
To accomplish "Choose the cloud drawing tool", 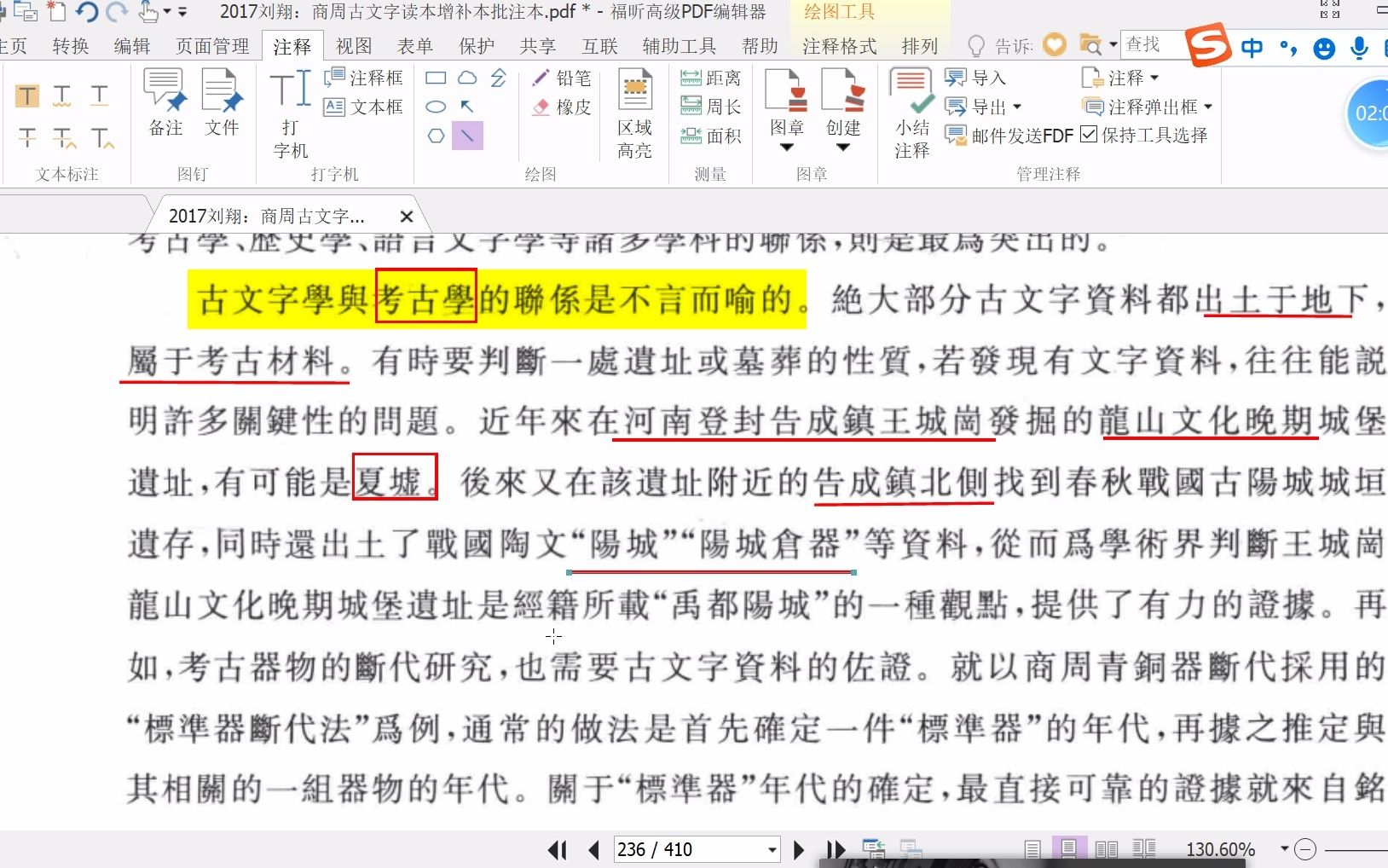I will click(467, 78).
